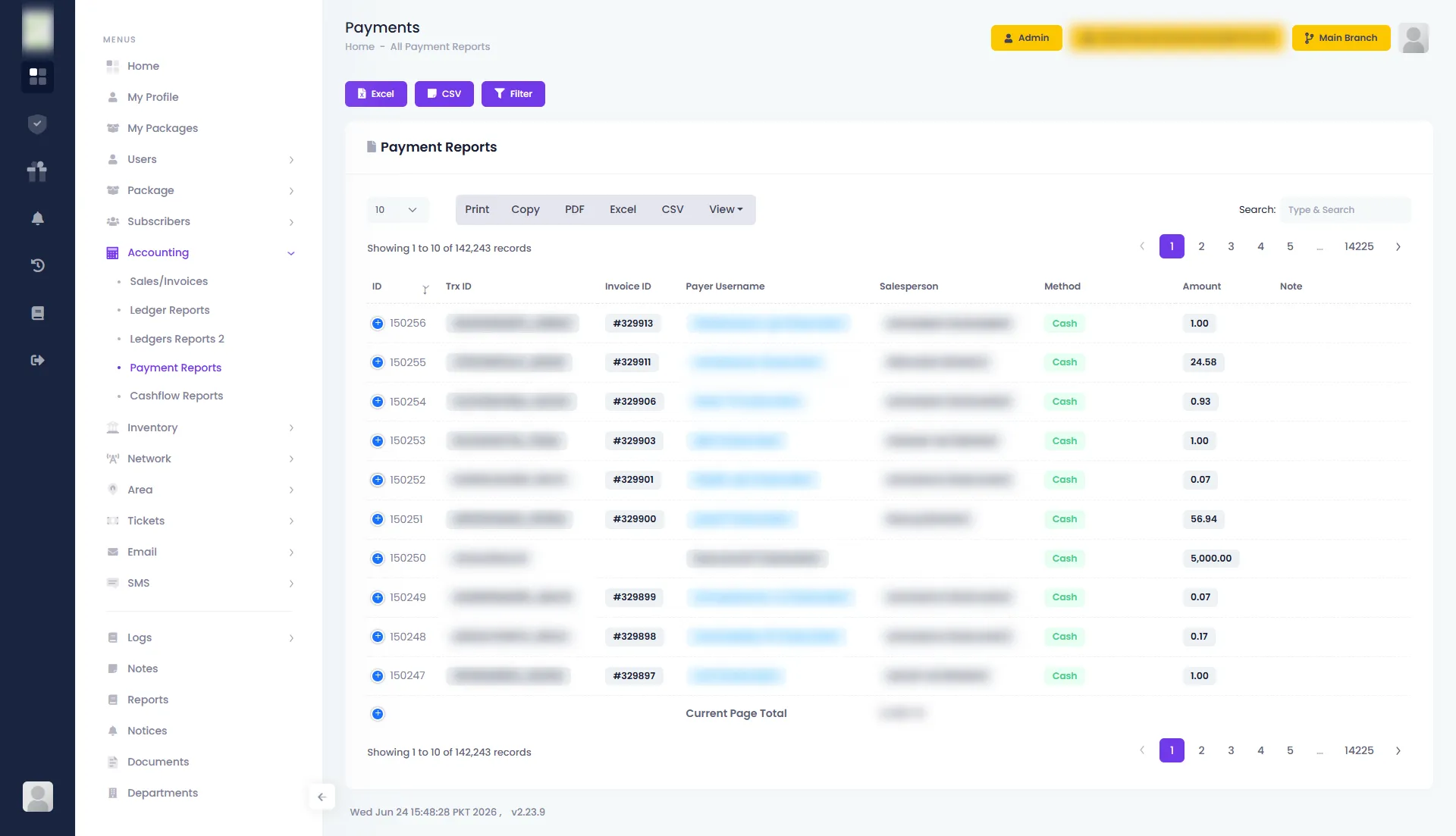Click Copy in table toolbar
Viewport: 1456px width, 836px height.
click(525, 210)
